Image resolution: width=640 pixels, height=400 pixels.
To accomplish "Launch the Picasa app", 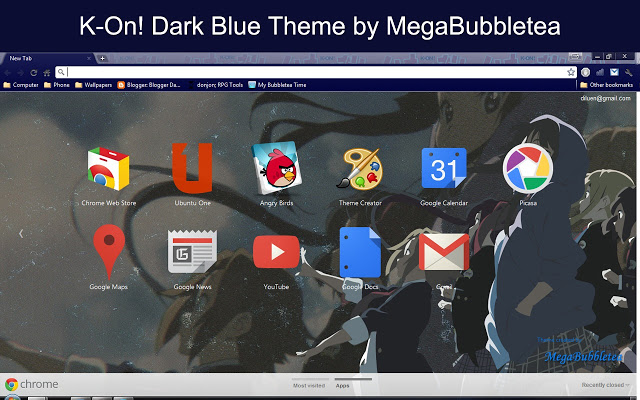I will coord(528,168).
